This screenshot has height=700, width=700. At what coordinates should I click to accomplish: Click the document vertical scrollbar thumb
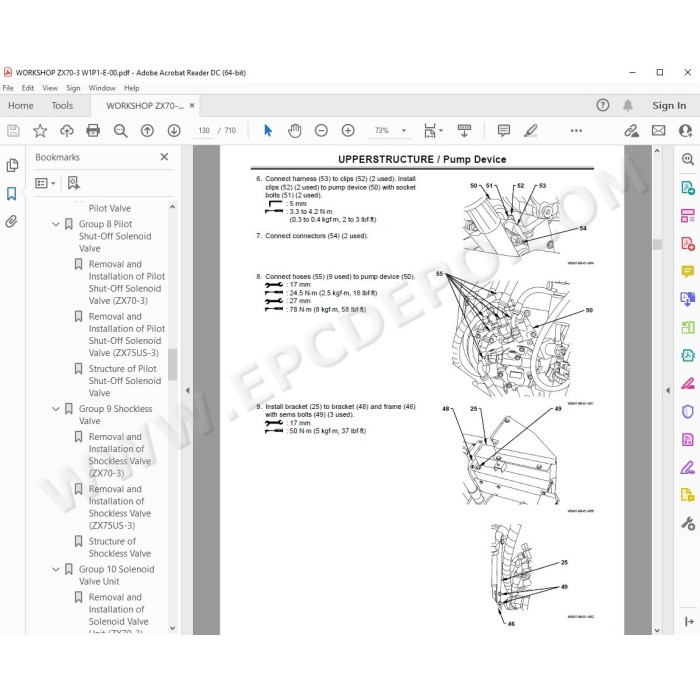point(657,244)
